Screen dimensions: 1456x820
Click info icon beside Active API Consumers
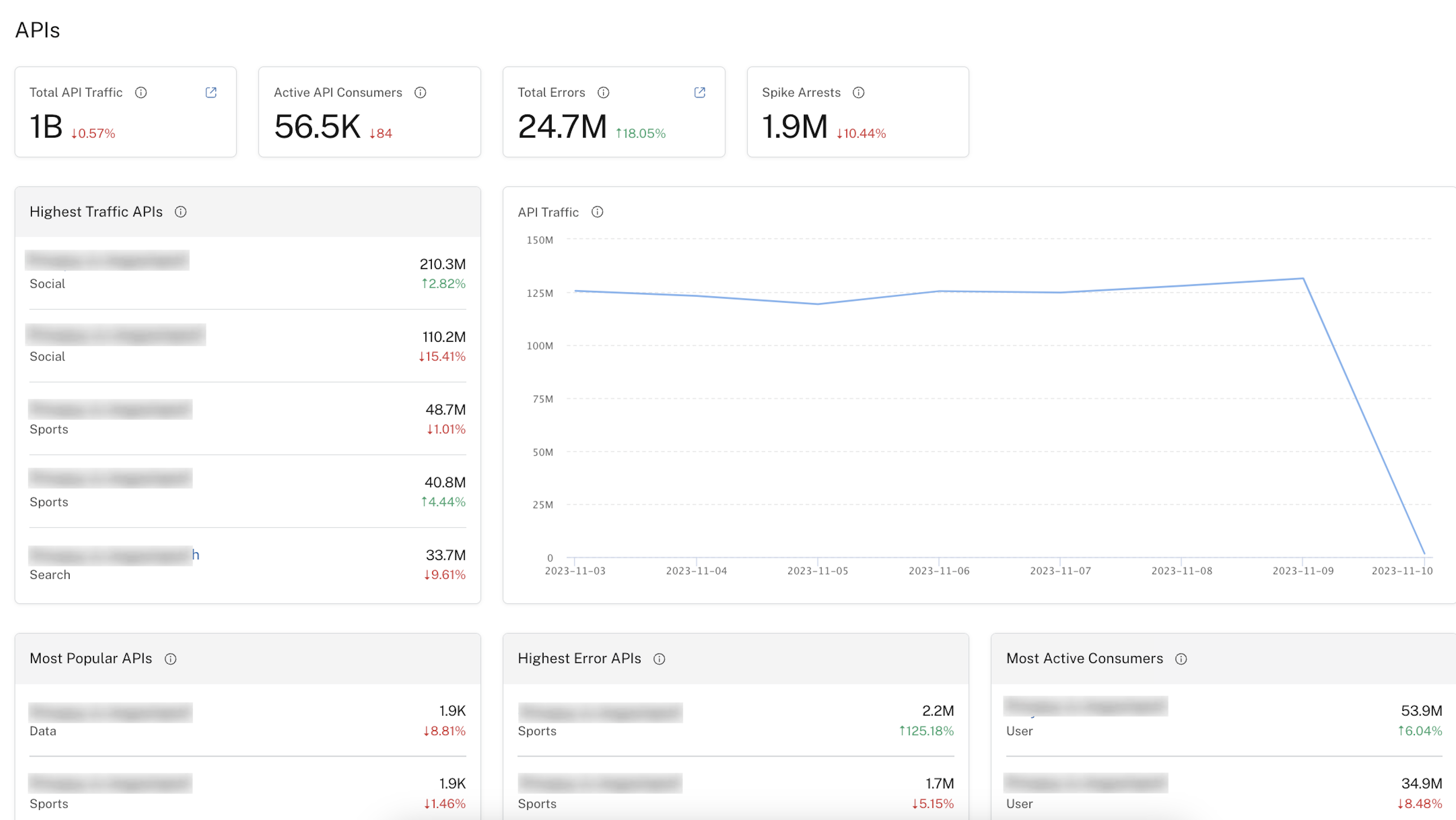click(x=420, y=93)
